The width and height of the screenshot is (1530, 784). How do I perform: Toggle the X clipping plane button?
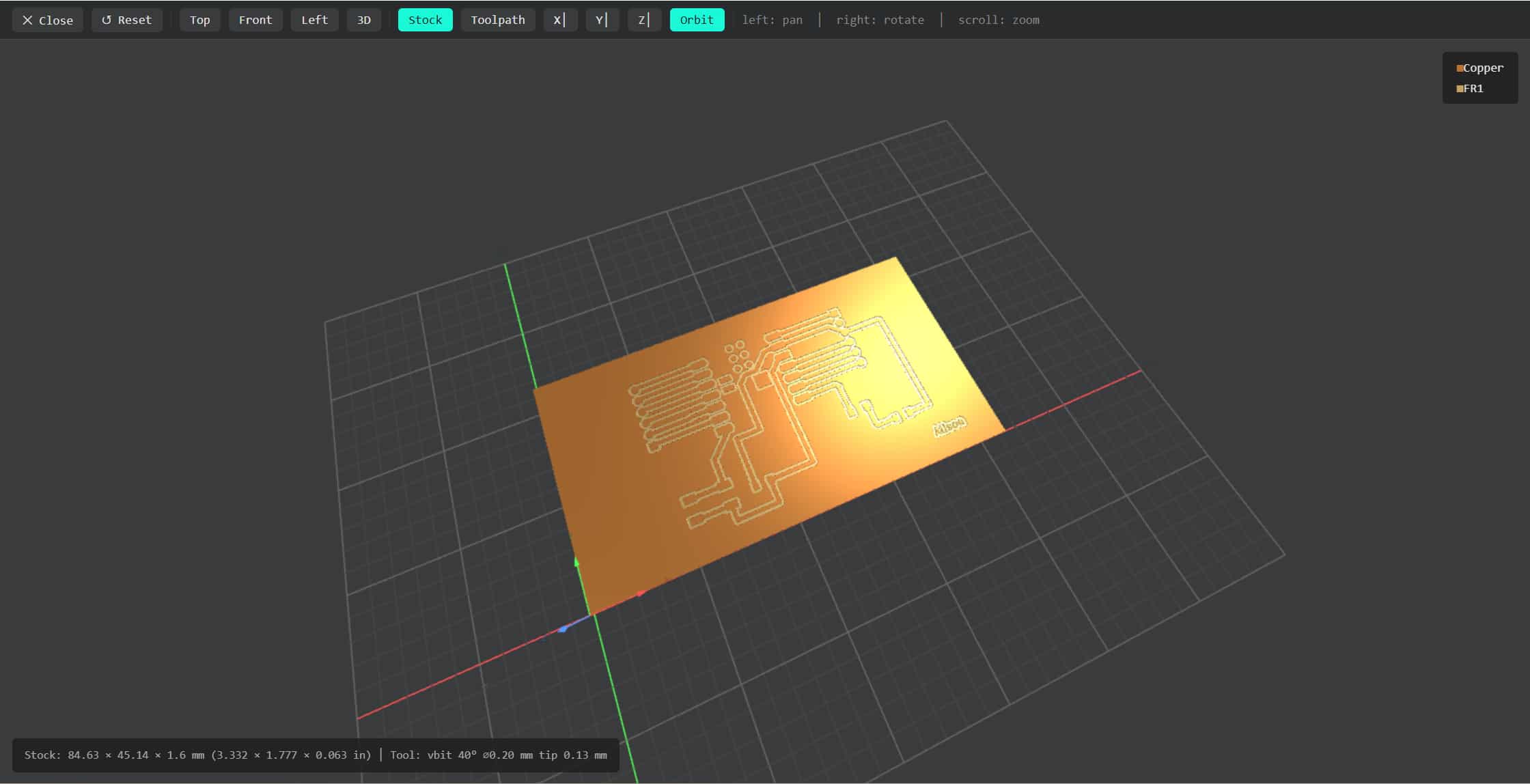pos(559,20)
